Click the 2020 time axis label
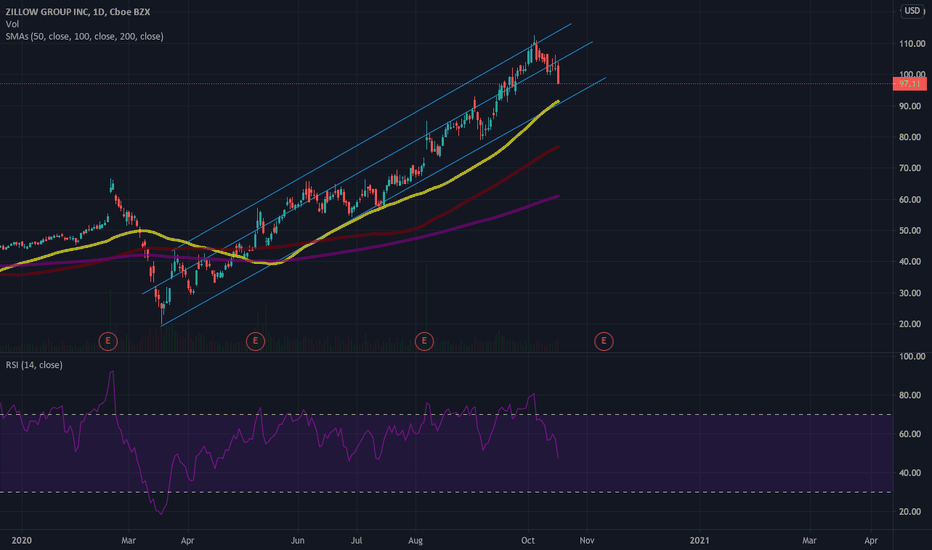 (21, 540)
